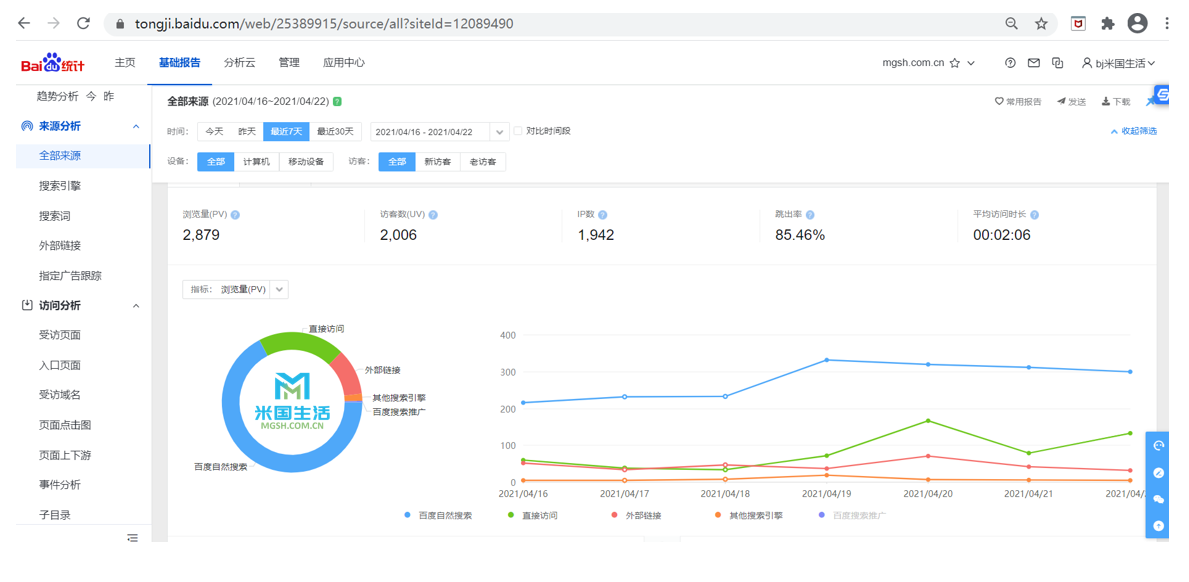Switch to the 分析云 tab
This screenshot has height=582, width=1189.
click(x=240, y=63)
